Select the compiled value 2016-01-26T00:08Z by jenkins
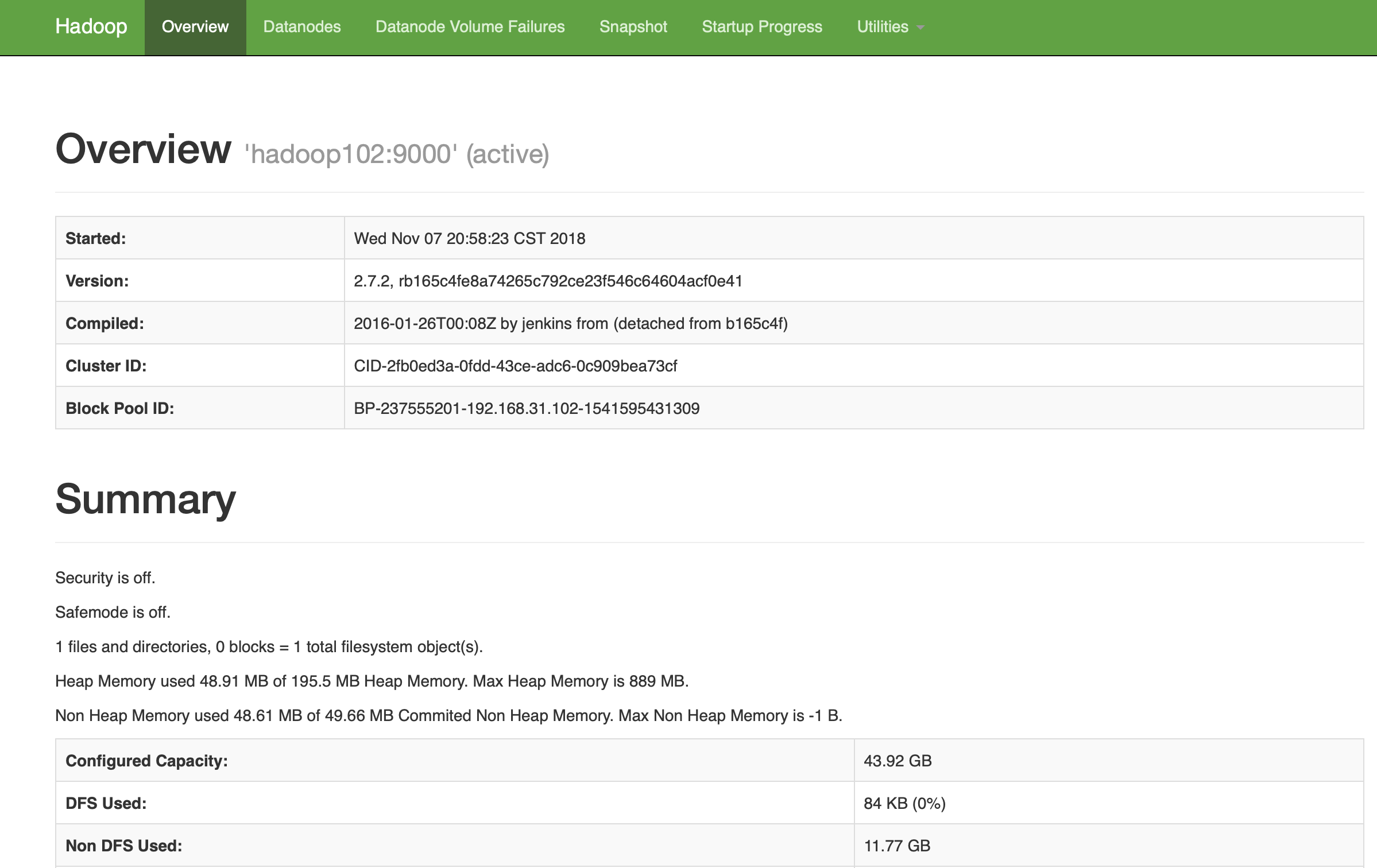This screenshot has height=868, width=1377. 570,323
